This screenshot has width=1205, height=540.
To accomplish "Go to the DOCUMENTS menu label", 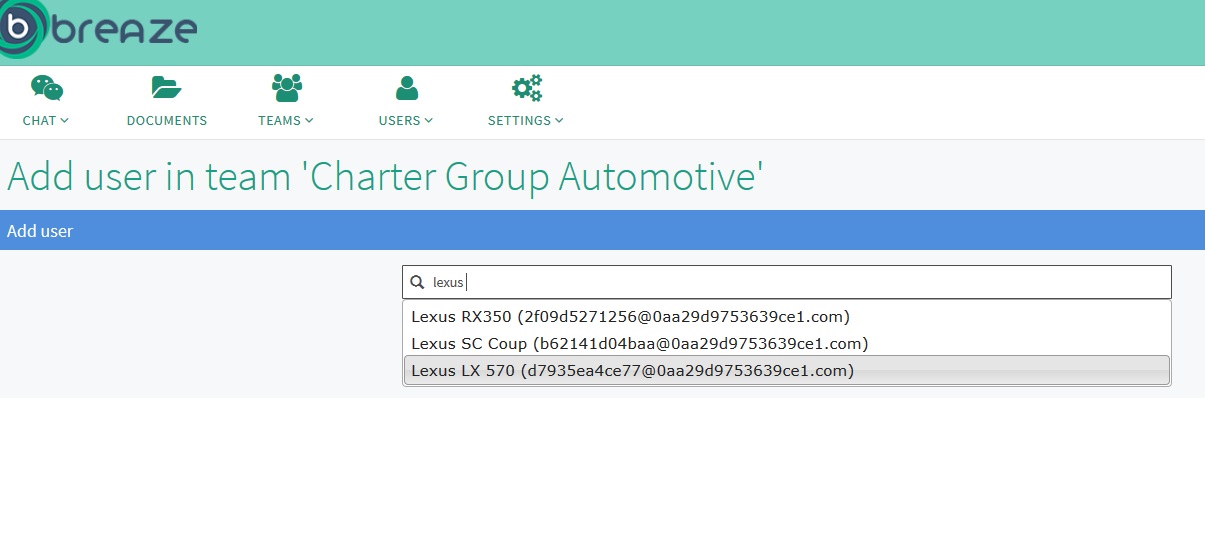I will [x=167, y=120].
